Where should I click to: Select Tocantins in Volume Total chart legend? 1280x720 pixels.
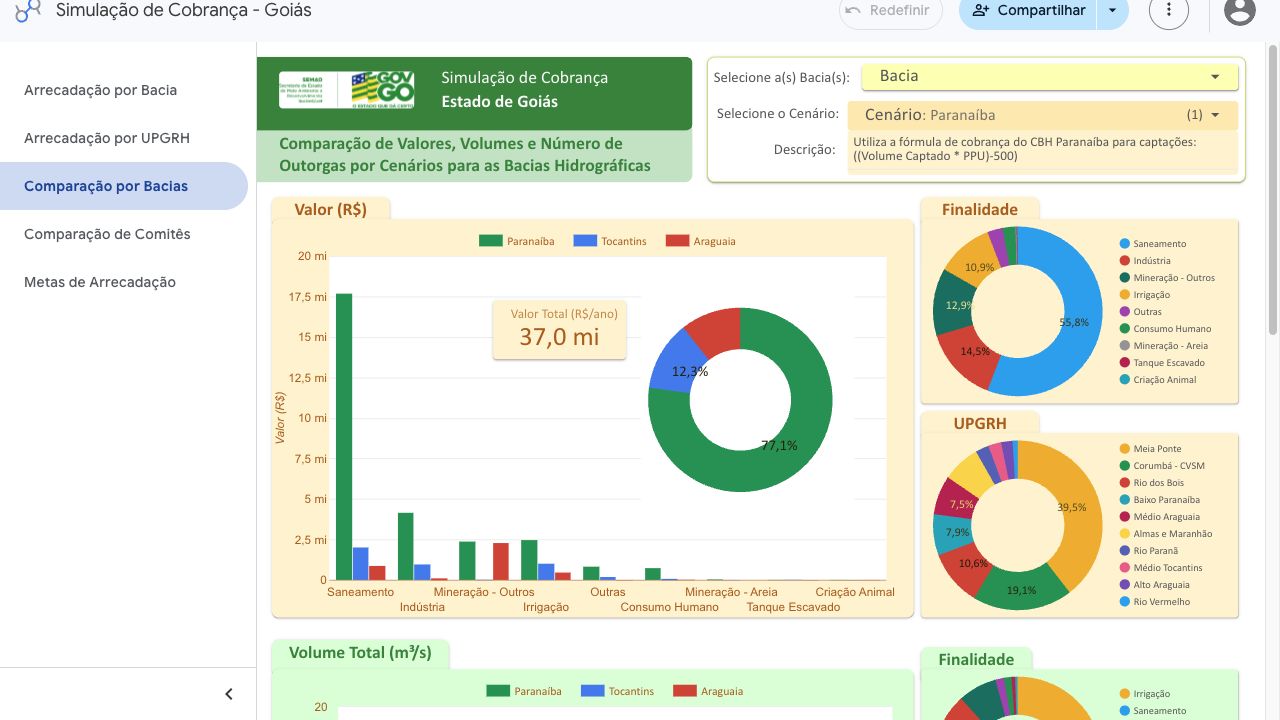pyautogui.click(x=619, y=691)
